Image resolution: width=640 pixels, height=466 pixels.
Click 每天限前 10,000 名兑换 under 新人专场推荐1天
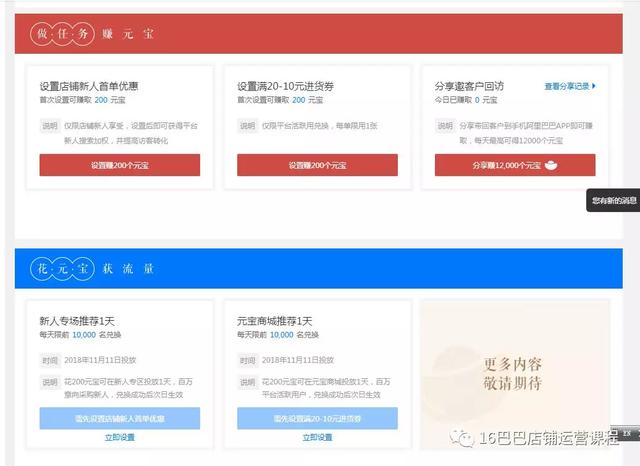click(x=80, y=335)
